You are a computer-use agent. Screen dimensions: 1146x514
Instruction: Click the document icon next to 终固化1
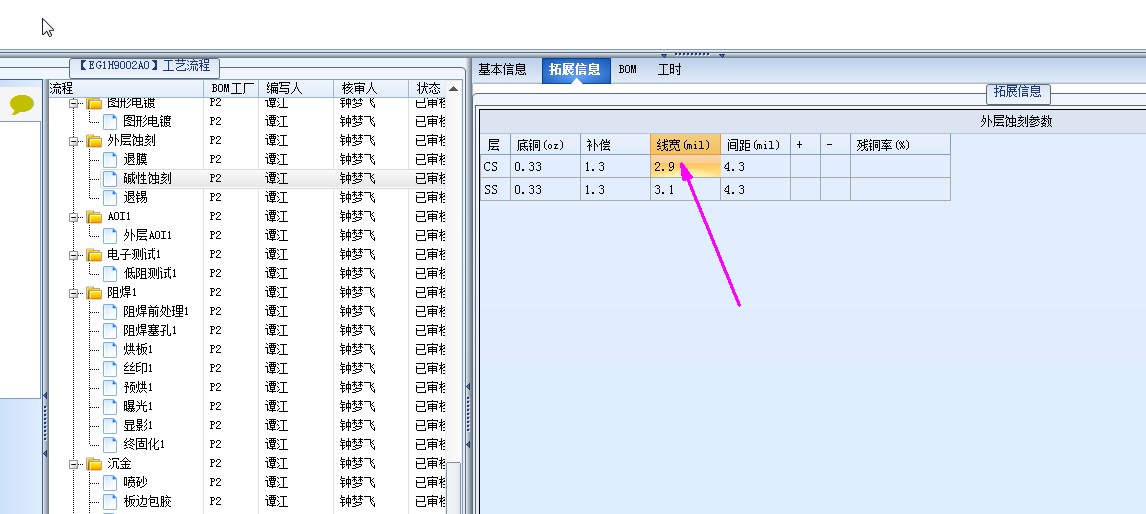click(x=110, y=445)
